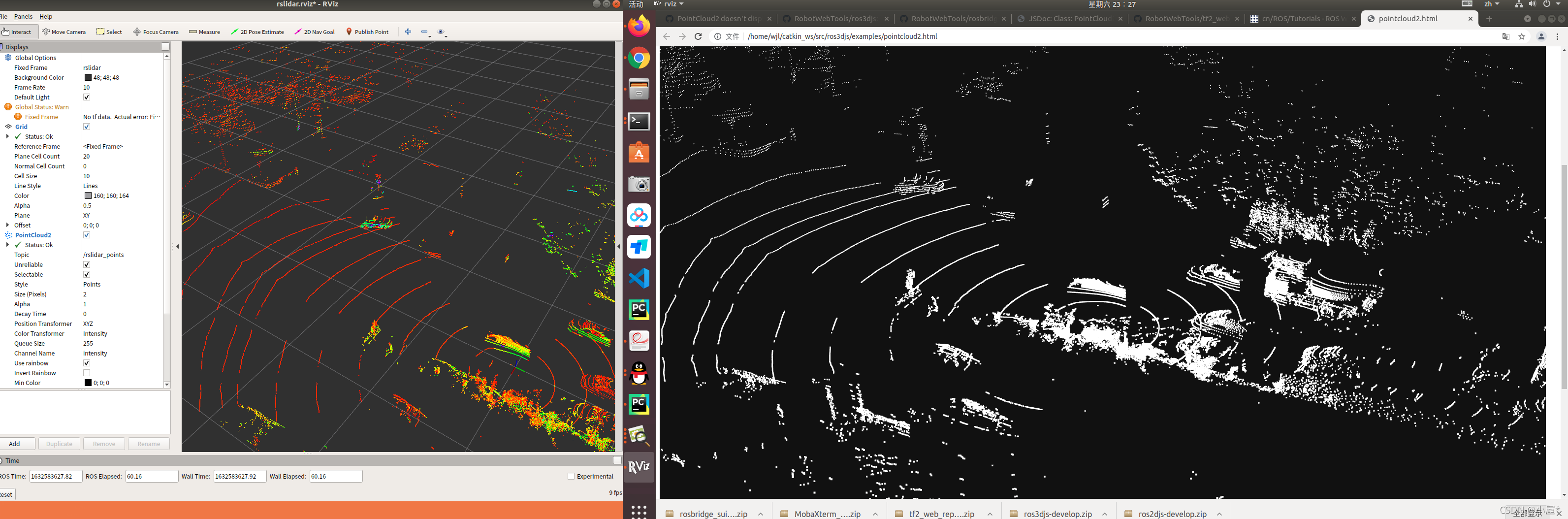The image size is (1568, 519).
Task: Open options arrow for ros3djs-develop.zip download
Action: tap(1104, 514)
